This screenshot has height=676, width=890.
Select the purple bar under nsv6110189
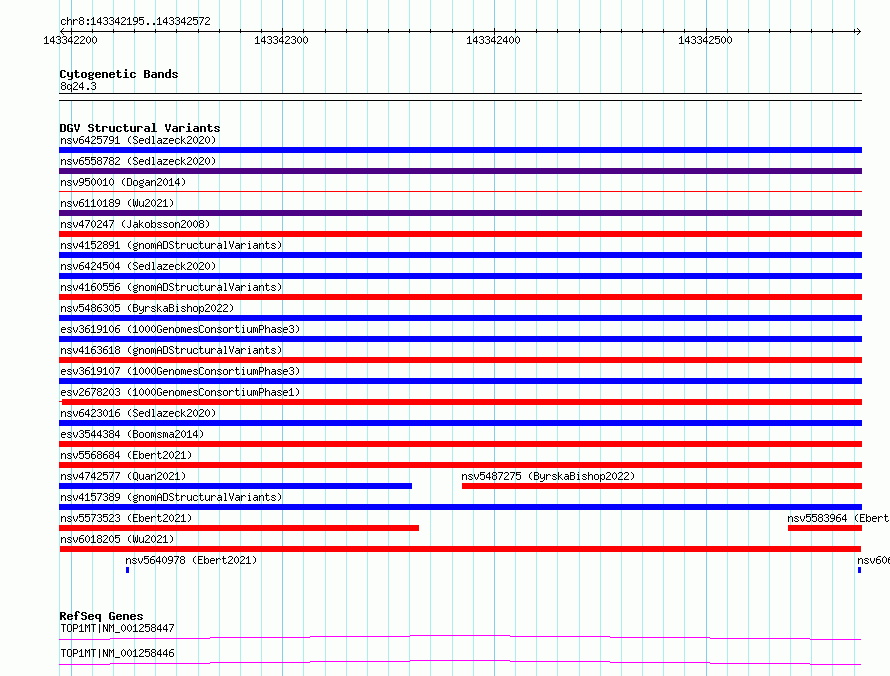click(x=460, y=213)
